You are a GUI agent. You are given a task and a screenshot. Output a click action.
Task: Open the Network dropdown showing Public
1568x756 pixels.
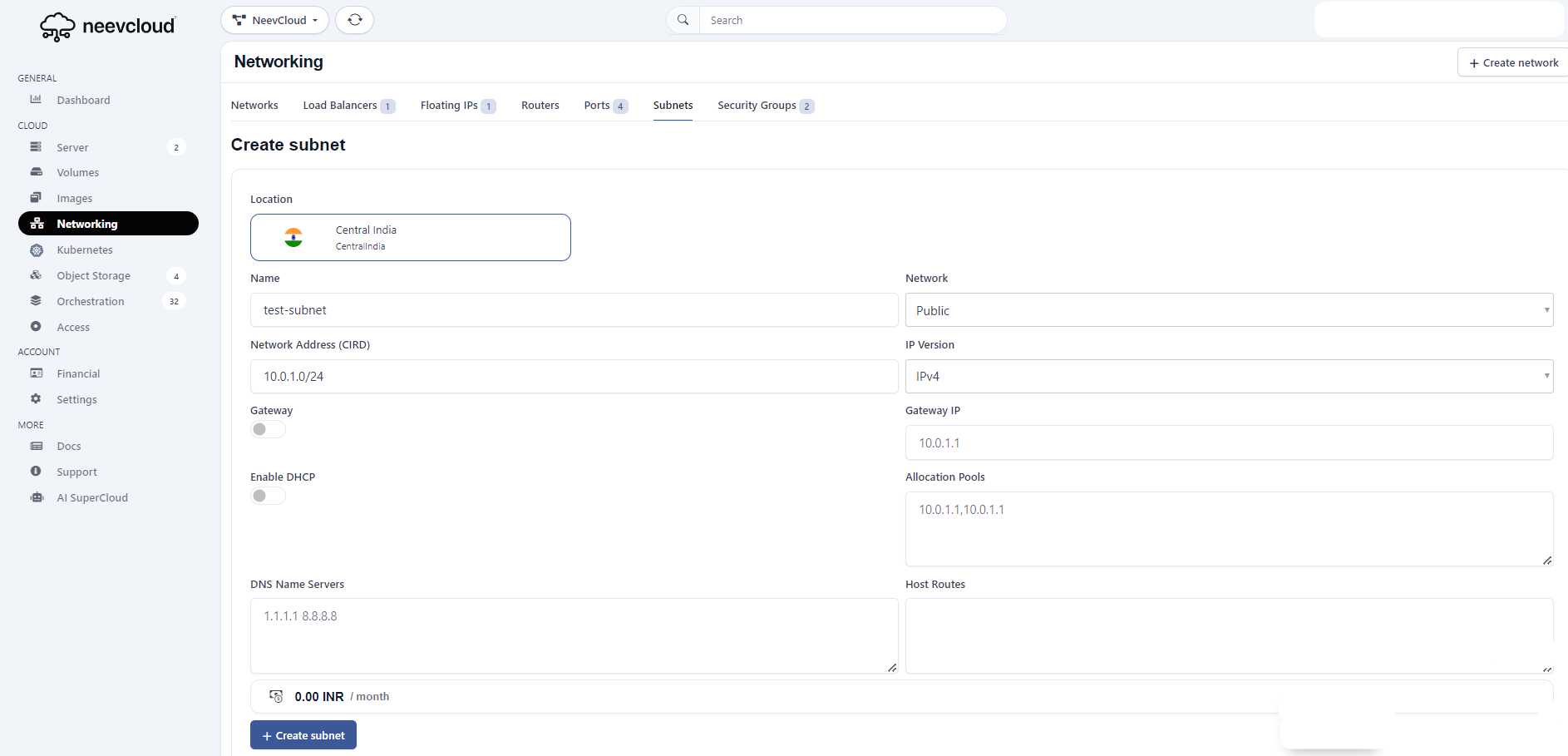pos(1228,310)
